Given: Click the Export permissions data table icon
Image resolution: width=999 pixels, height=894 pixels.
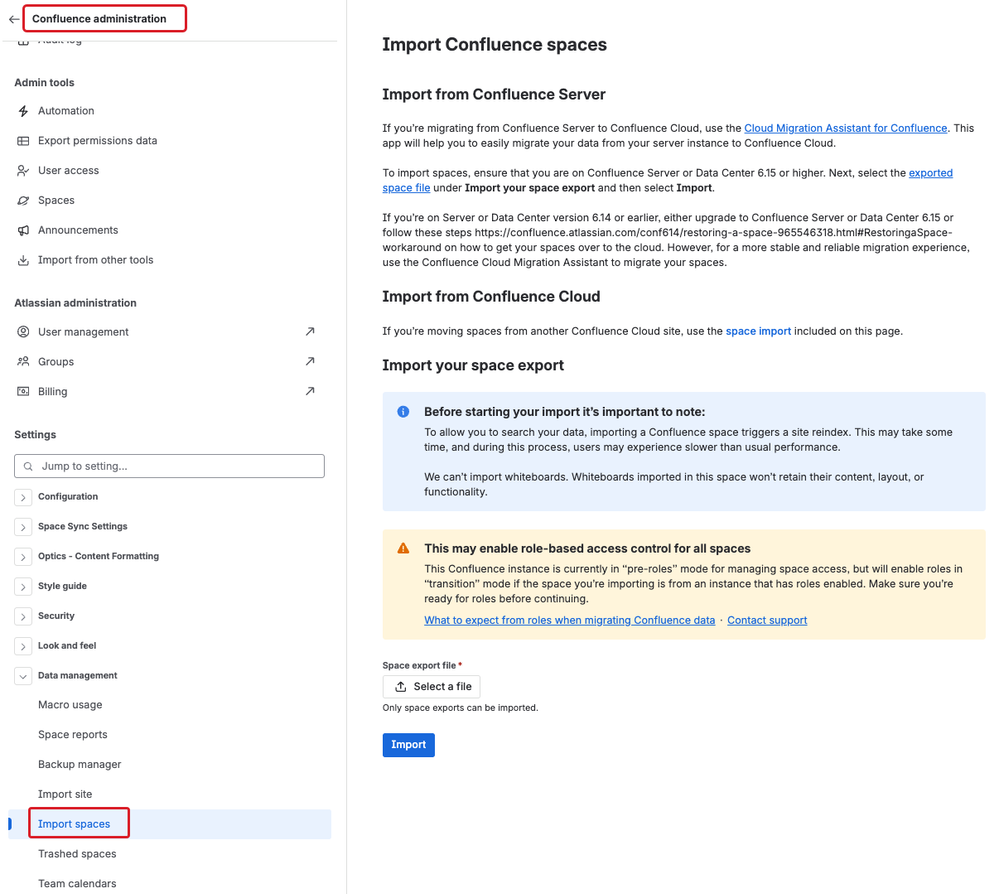Looking at the screenshot, I should click(x=23, y=141).
